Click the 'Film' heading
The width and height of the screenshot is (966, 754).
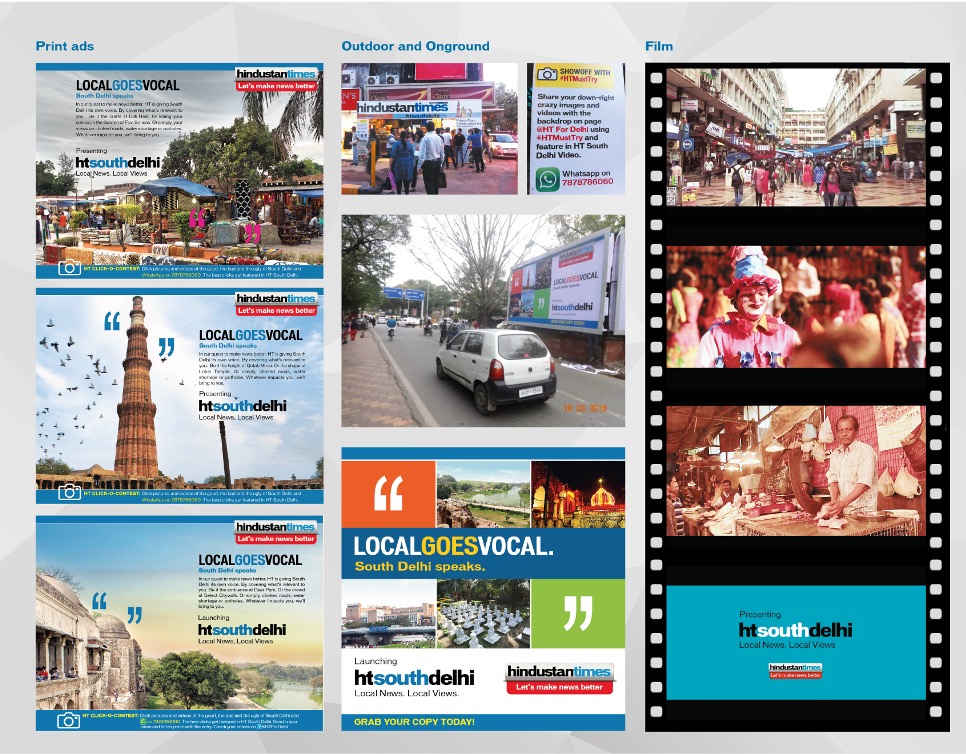pos(659,46)
